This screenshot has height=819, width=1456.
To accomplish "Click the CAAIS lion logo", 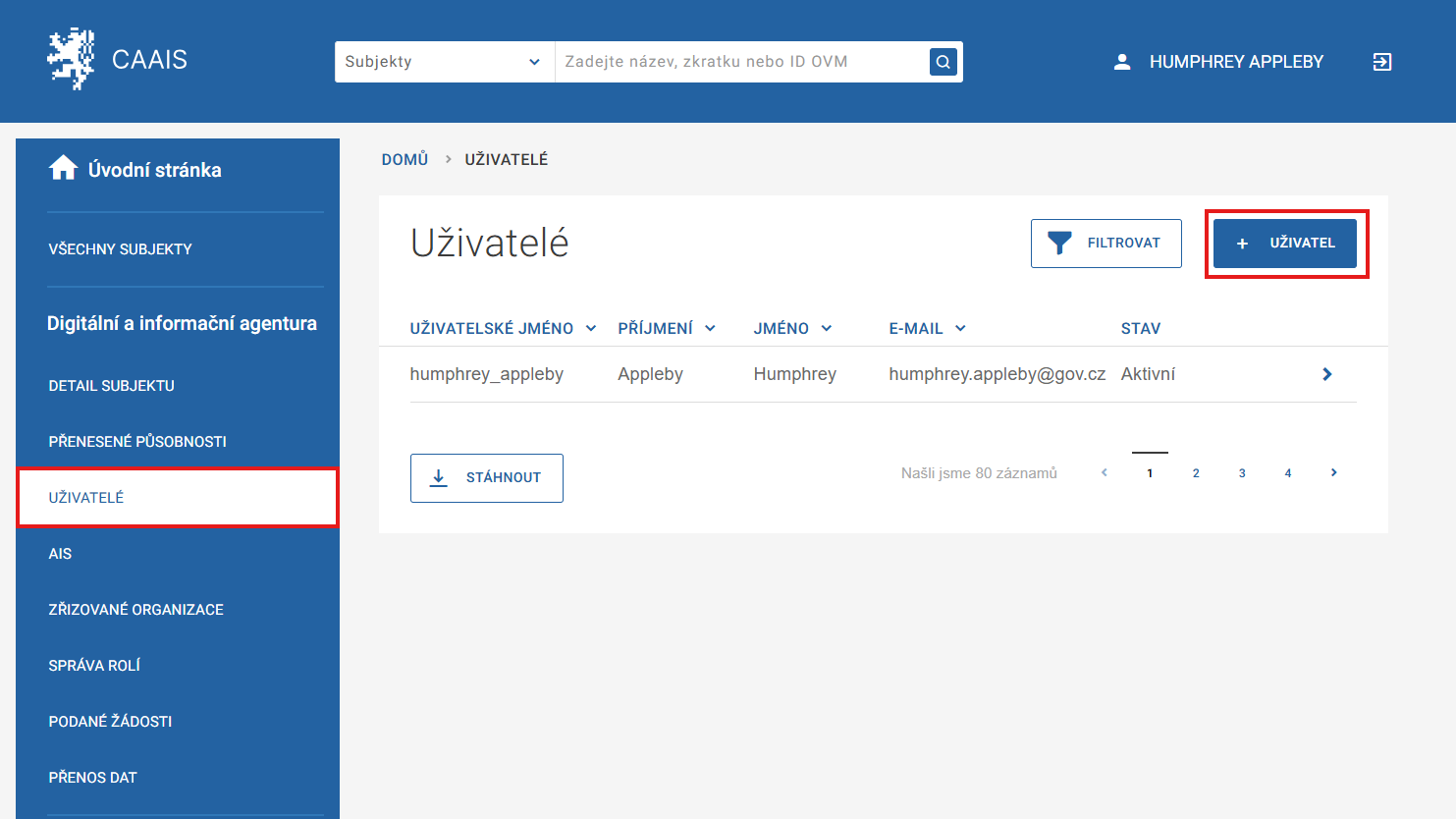I will click(71, 60).
